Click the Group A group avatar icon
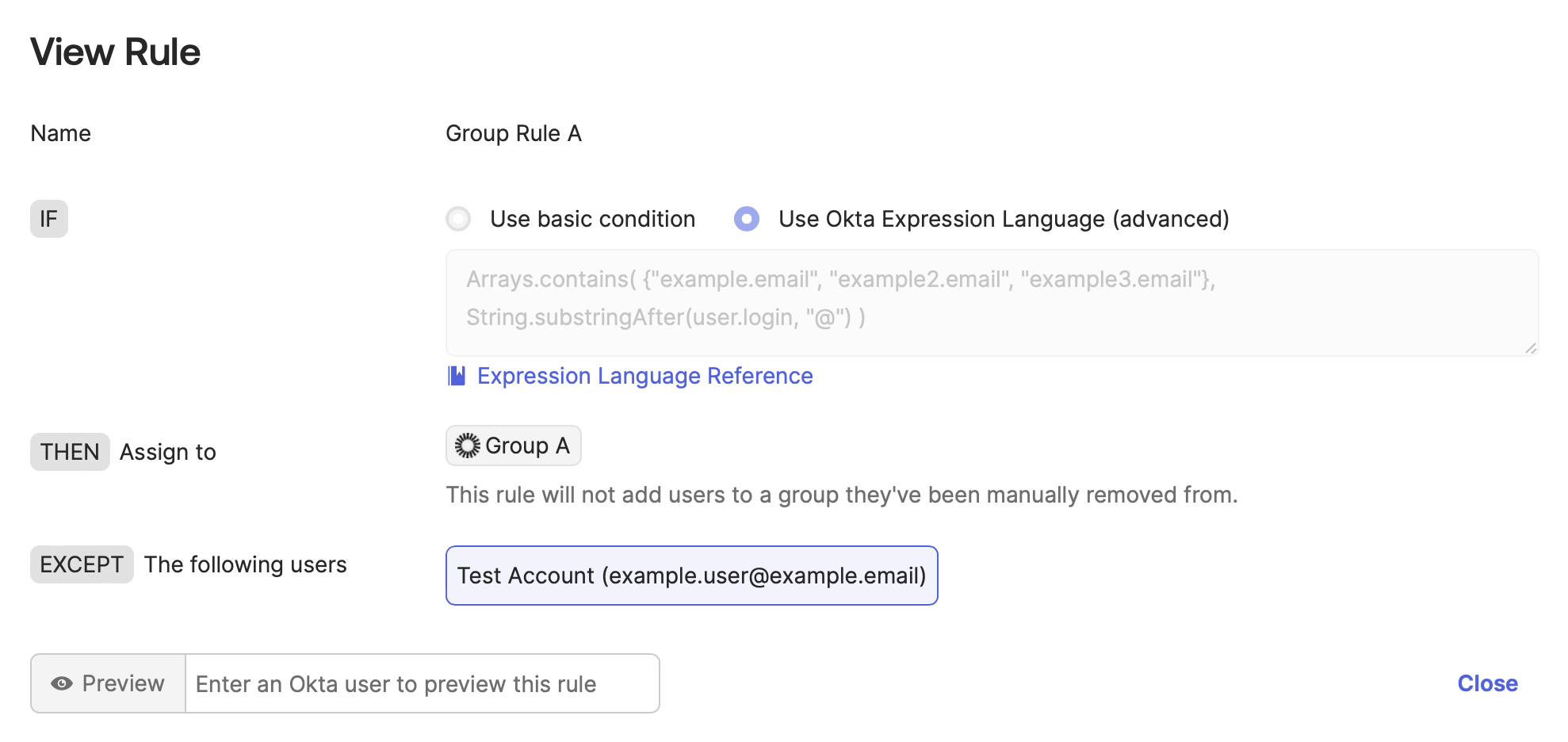Screen dimensions: 1568x742 click(467, 446)
